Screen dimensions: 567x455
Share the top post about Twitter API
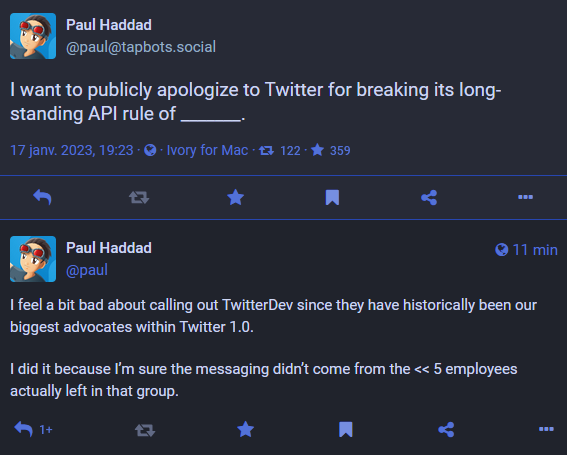[429, 197]
